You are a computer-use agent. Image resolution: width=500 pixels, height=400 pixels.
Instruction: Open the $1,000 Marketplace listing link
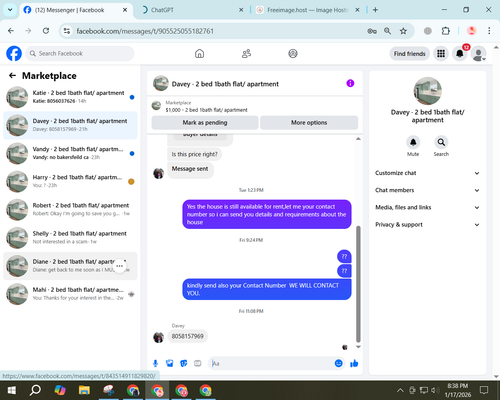tap(206, 110)
